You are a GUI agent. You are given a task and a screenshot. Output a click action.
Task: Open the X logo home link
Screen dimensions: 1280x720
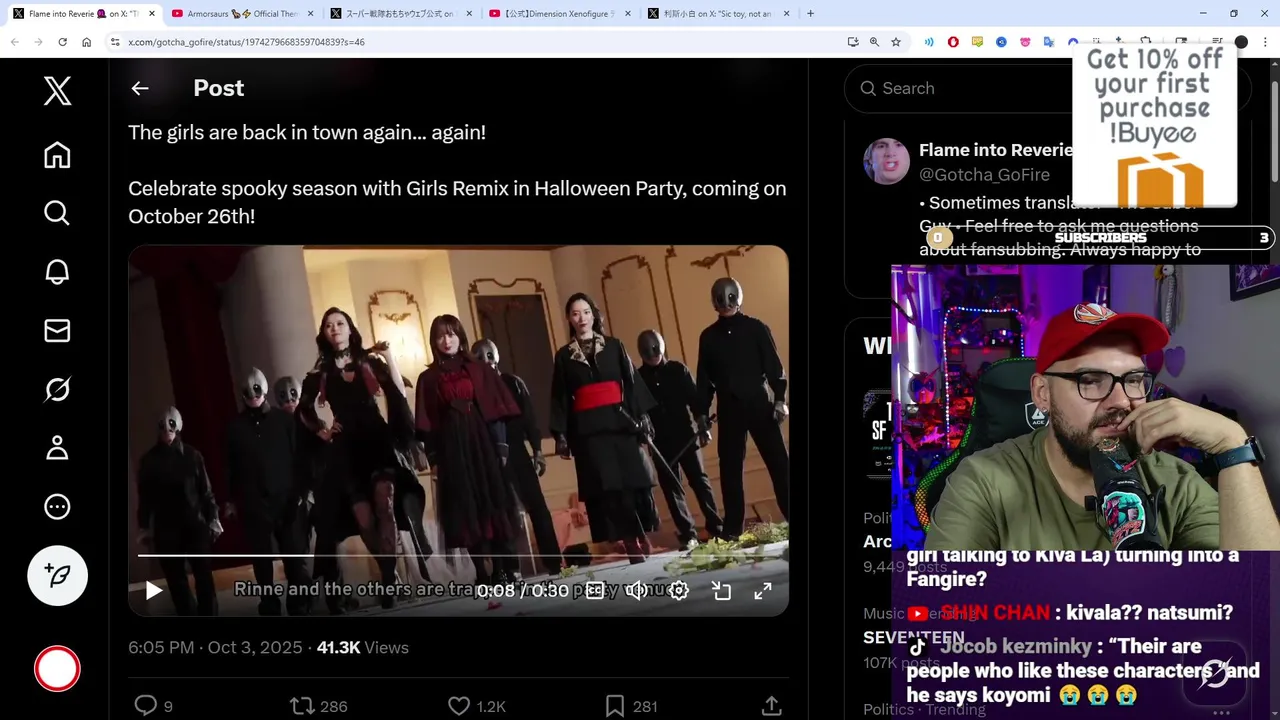(57, 91)
